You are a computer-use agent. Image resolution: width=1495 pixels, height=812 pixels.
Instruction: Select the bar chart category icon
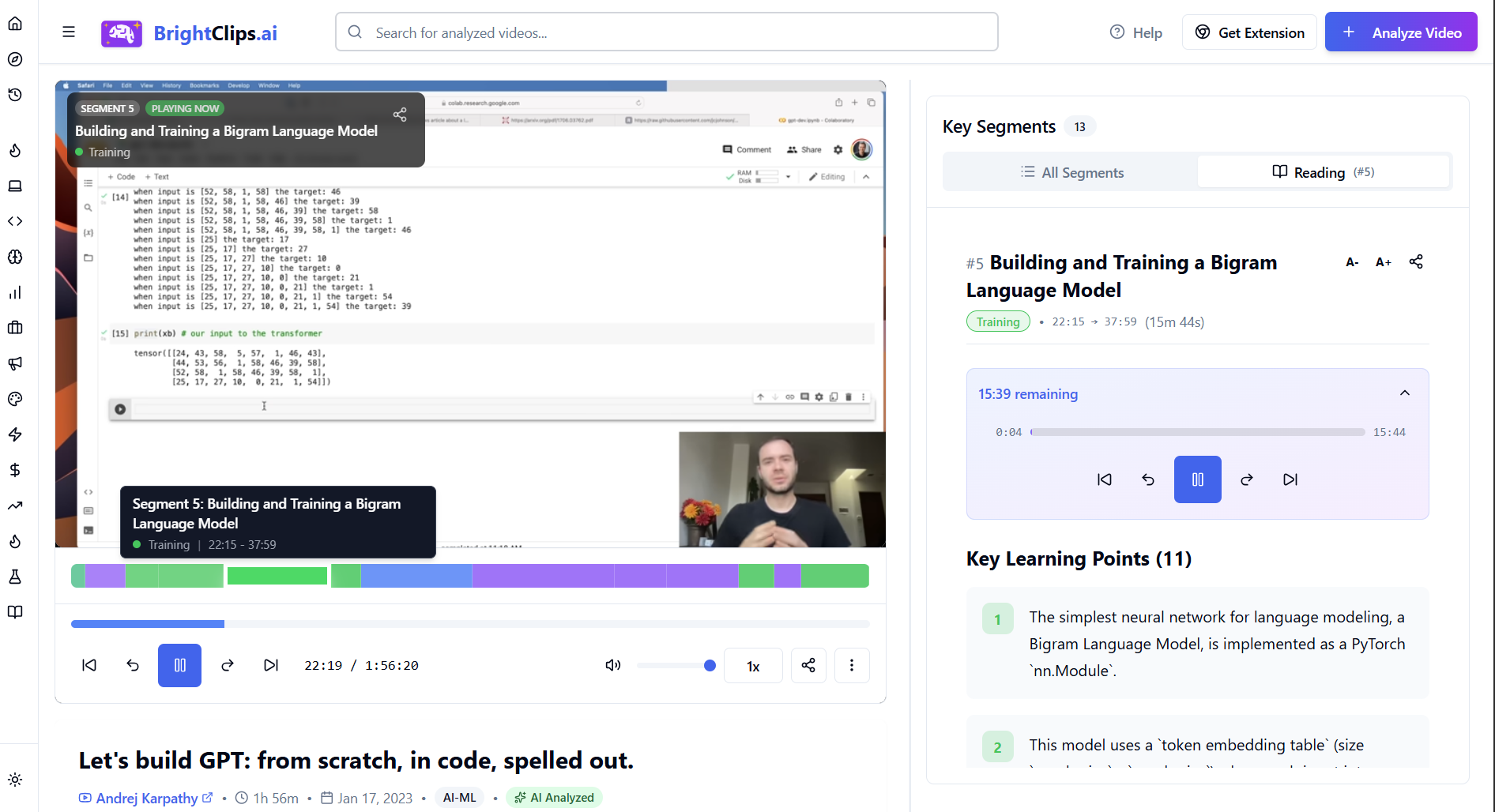(15, 292)
